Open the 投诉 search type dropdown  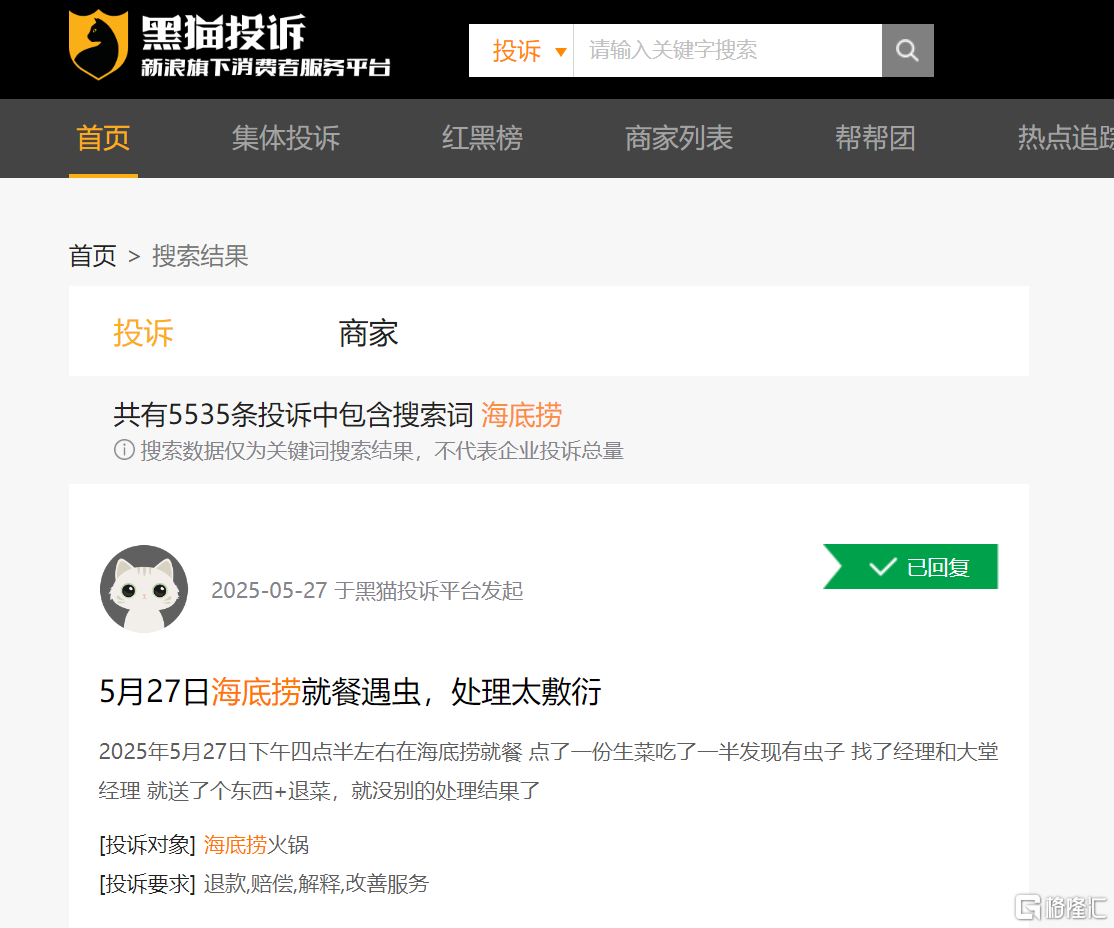tap(521, 50)
